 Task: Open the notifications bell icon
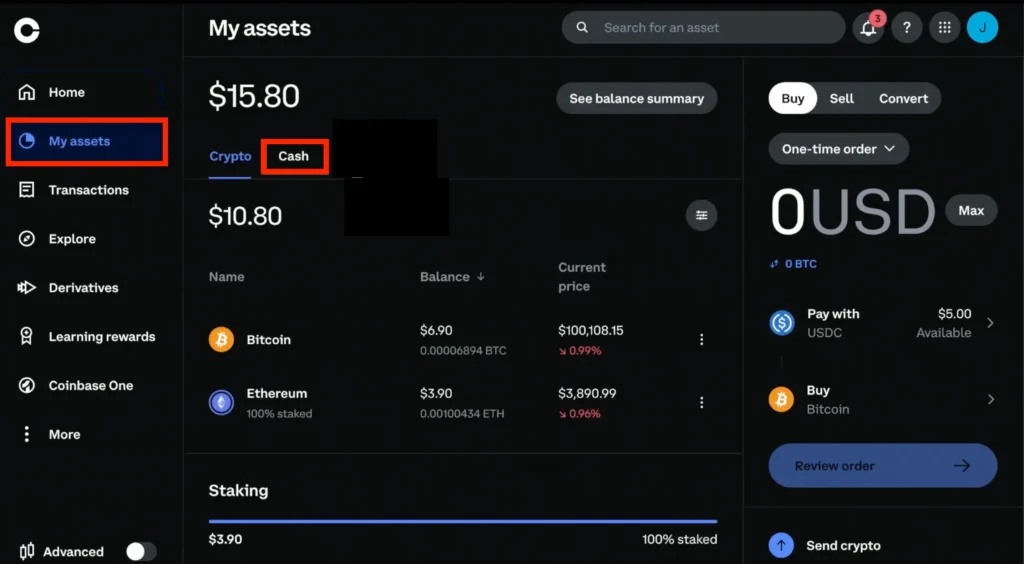click(868, 28)
